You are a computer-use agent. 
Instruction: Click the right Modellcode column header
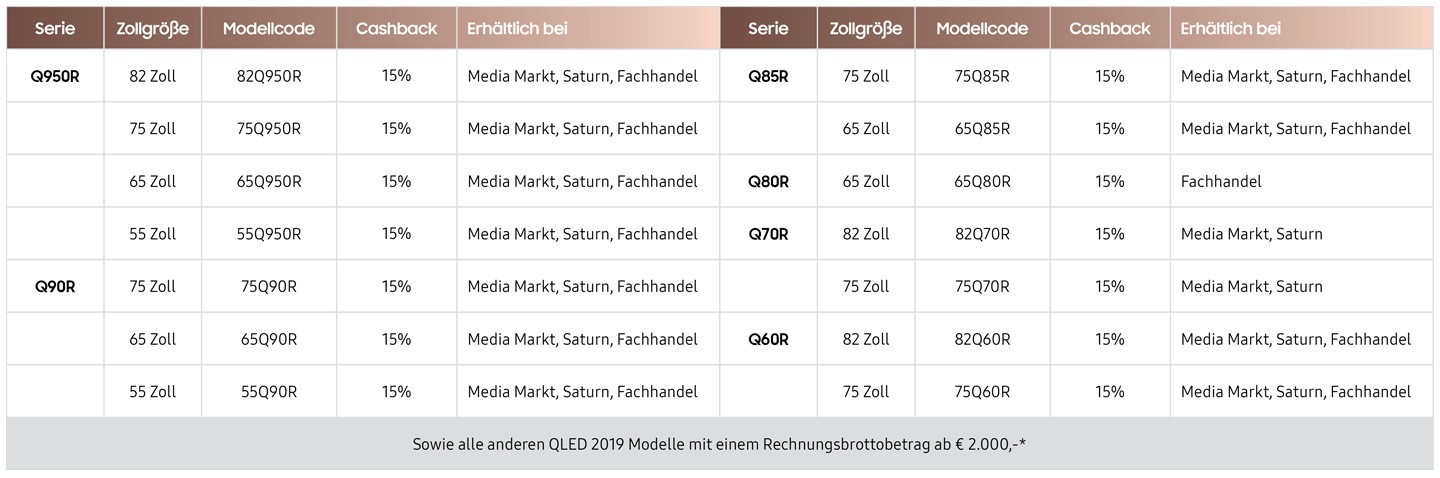(982, 29)
